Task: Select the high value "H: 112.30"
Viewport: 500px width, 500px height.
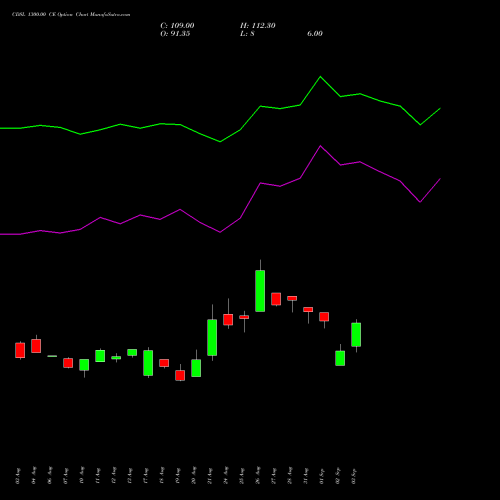Action: (x=258, y=26)
